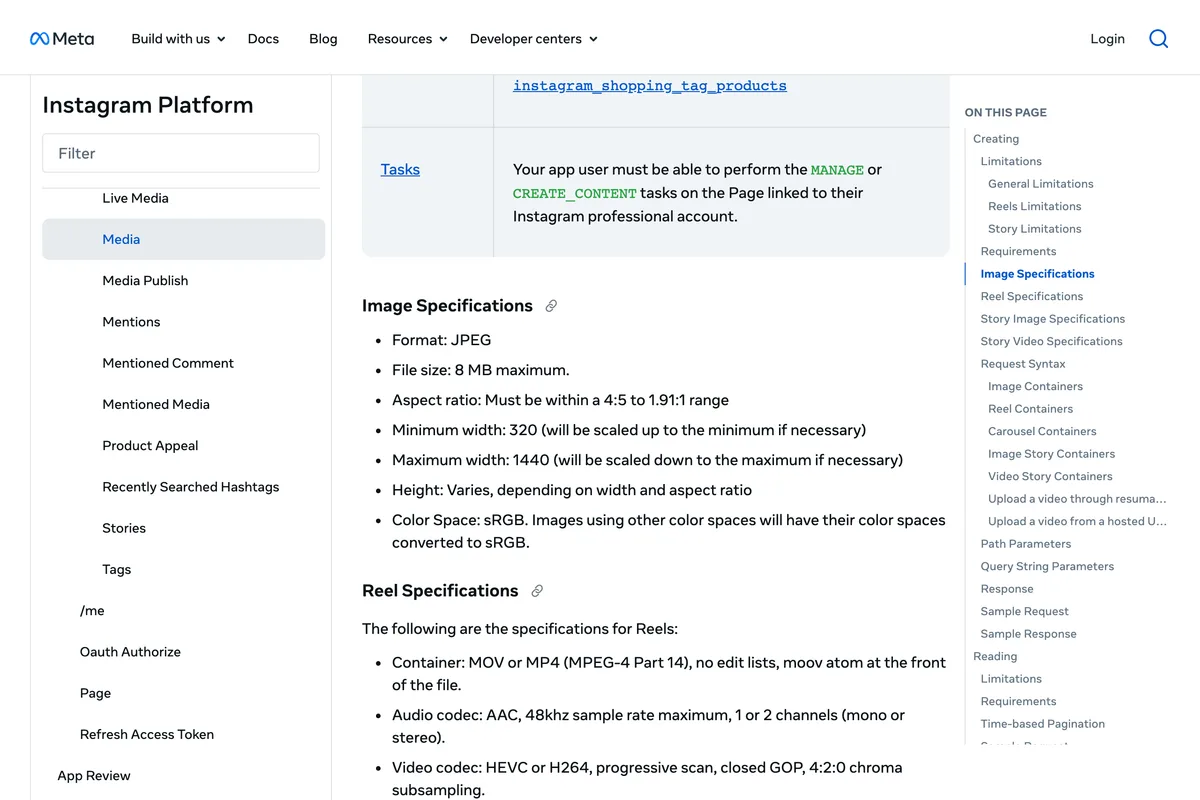Image resolution: width=1200 pixels, height=800 pixels.
Task: Jump to Sample Response section
Action: [1029, 634]
